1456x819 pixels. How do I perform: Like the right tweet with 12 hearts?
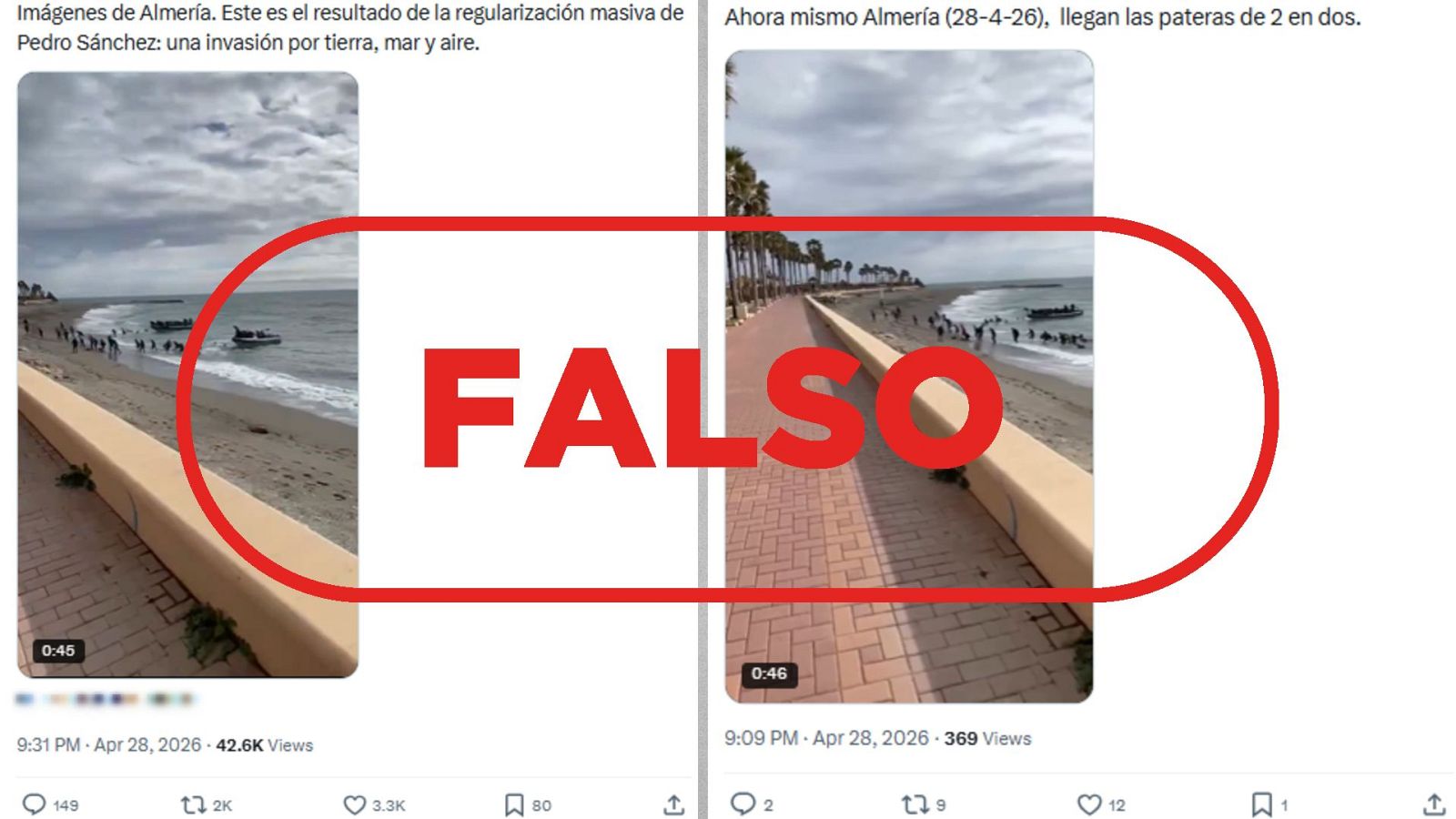[x=1089, y=804]
